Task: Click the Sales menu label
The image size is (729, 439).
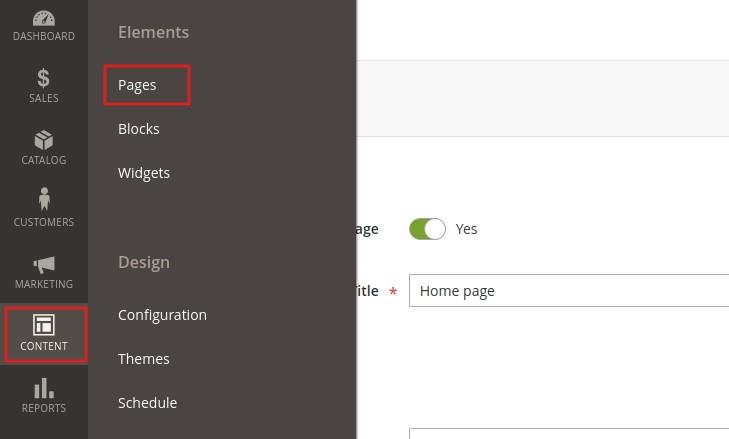Action: pyautogui.click(x=43, y=98)
